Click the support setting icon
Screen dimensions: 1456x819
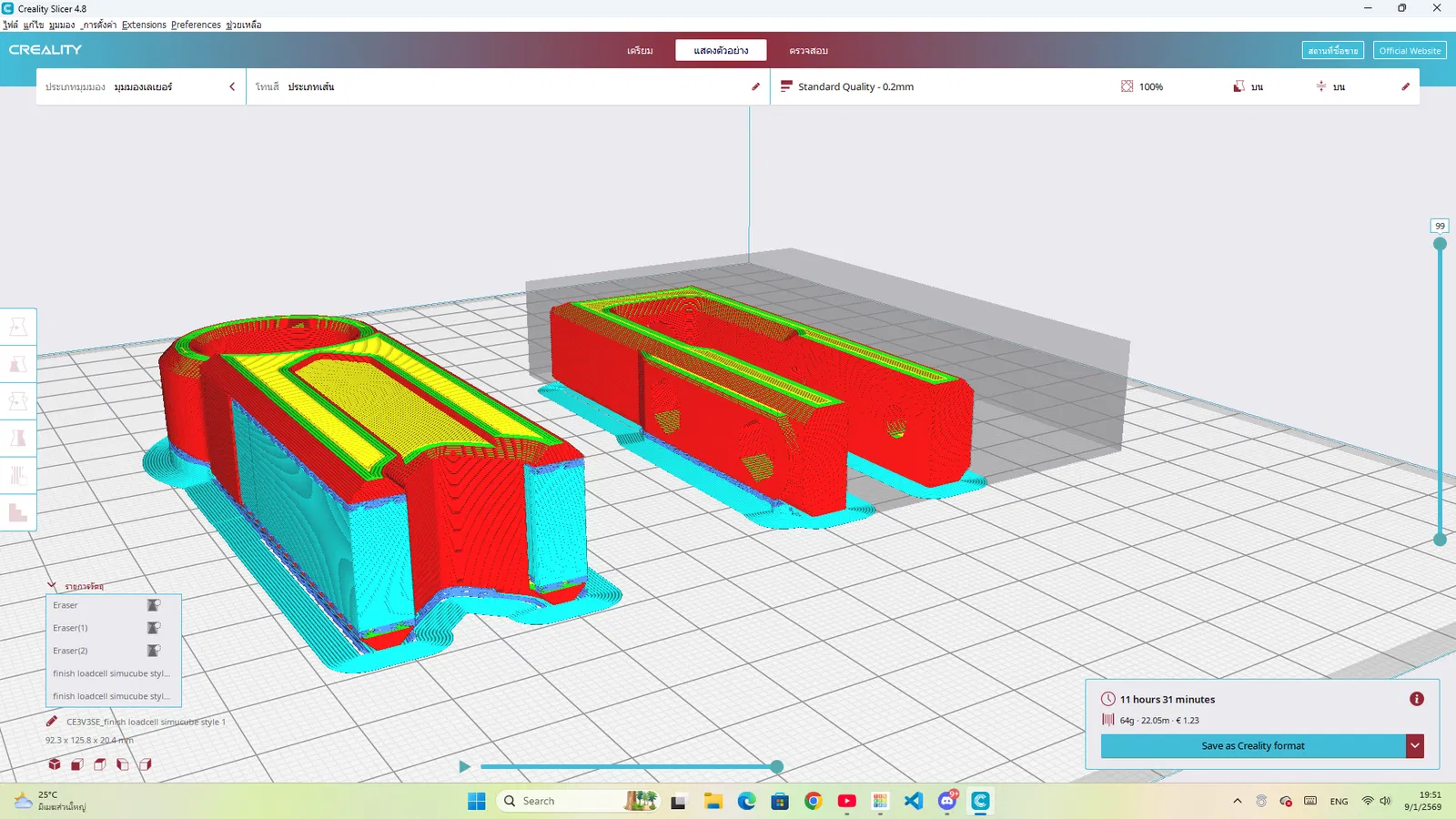click(x=1239, y=86)
